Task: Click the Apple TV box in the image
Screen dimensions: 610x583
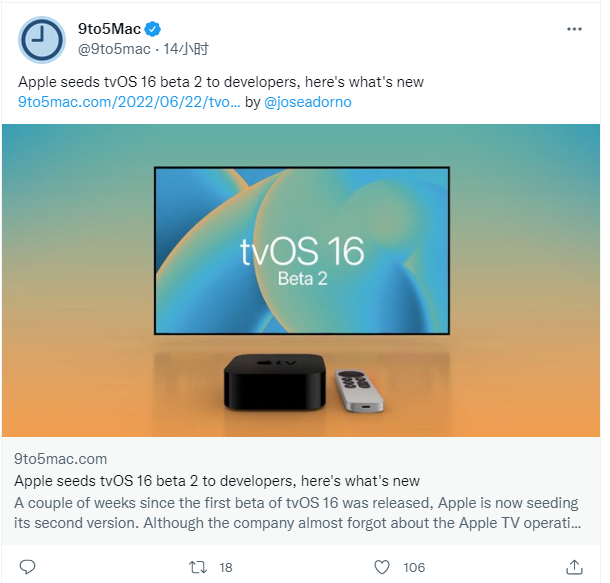Action: point(275,382)
